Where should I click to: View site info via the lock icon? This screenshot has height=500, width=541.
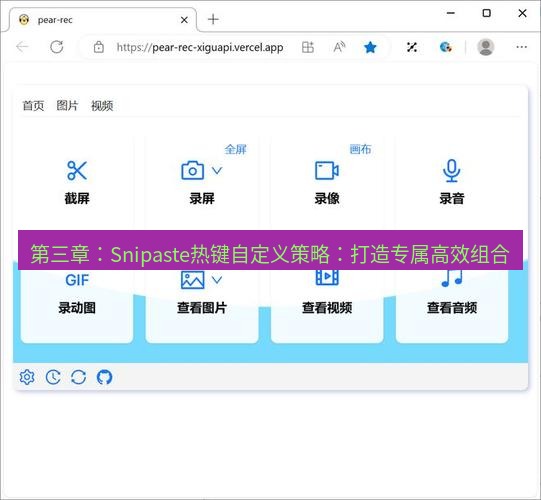point(99,47)
